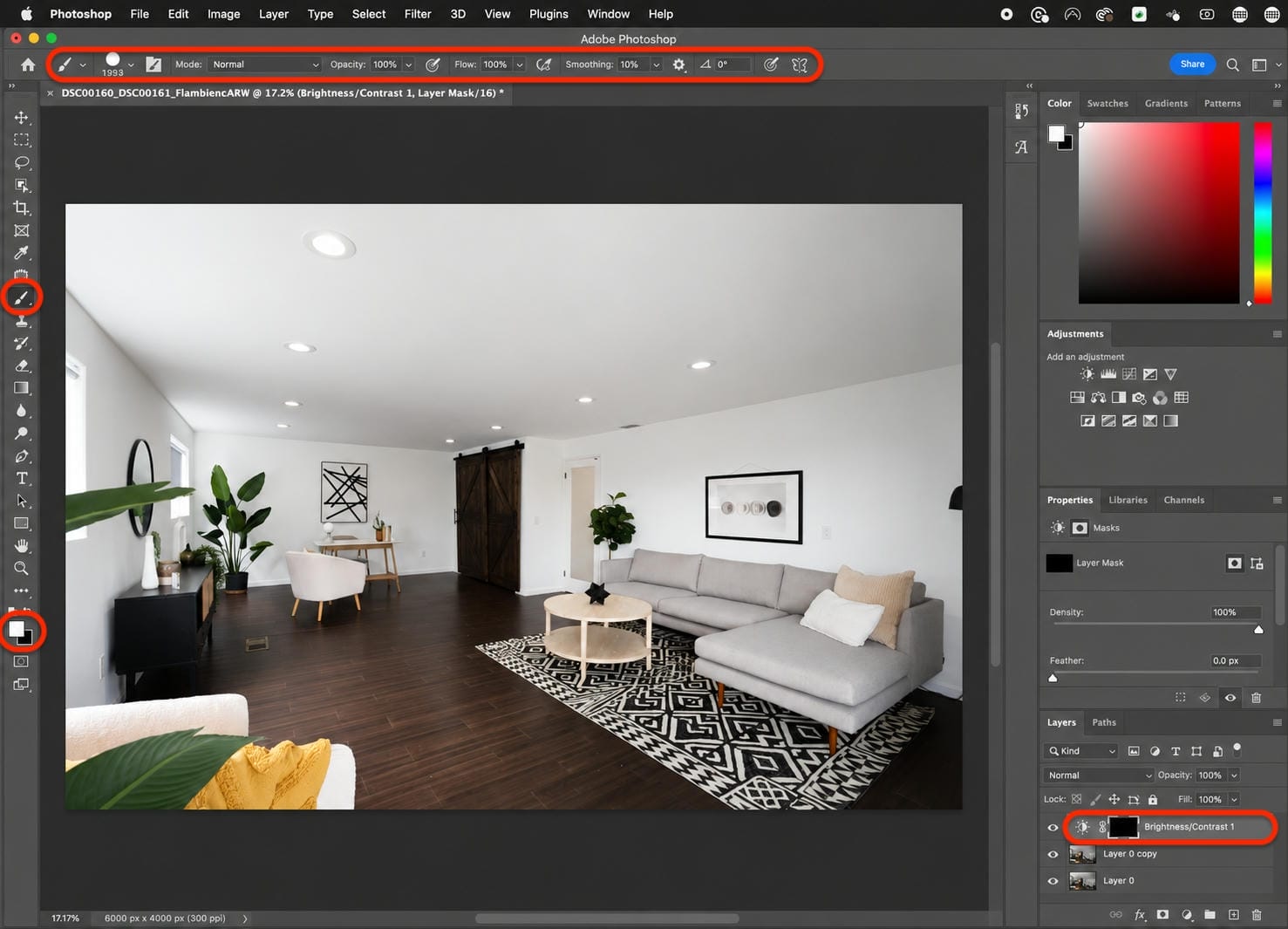Select the Pen tool
Image resolution: width=1288 pixels, height=929 pixels.
[22, 456]
